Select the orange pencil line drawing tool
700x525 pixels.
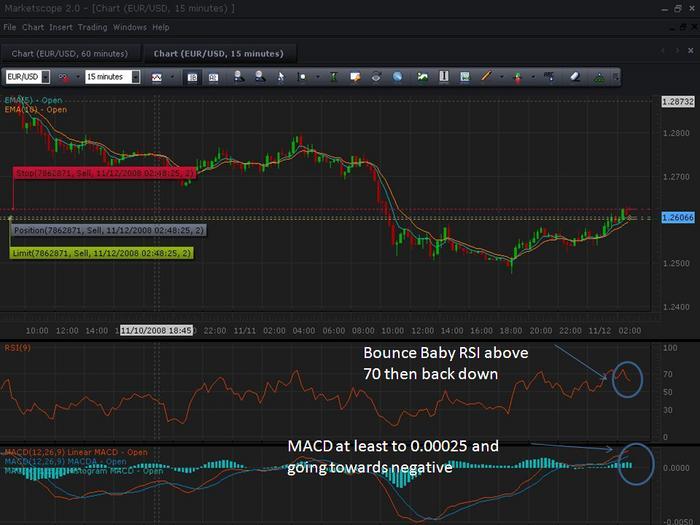click(486, 76)
